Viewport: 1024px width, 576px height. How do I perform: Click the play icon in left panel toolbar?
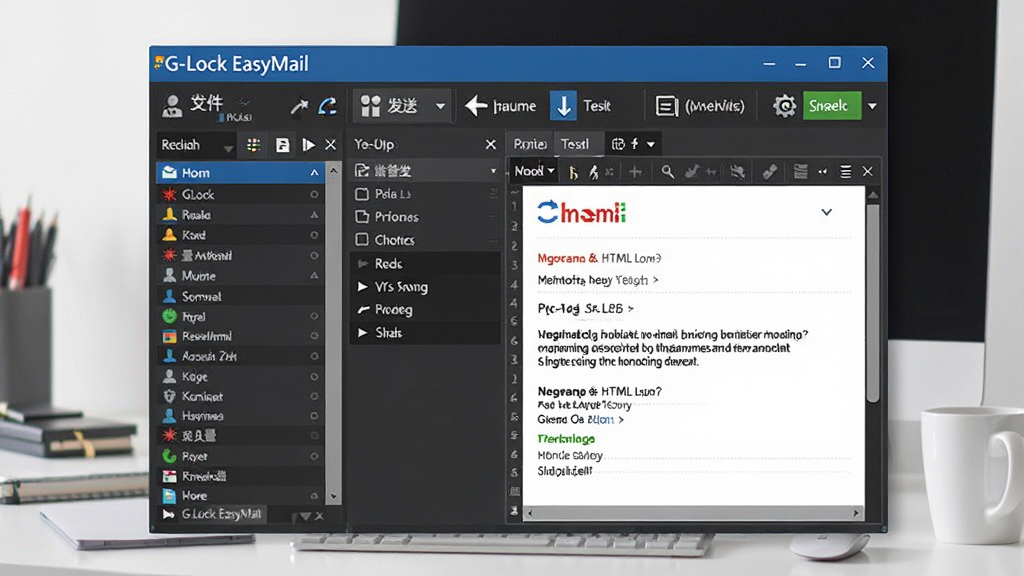tap(308, 145)
